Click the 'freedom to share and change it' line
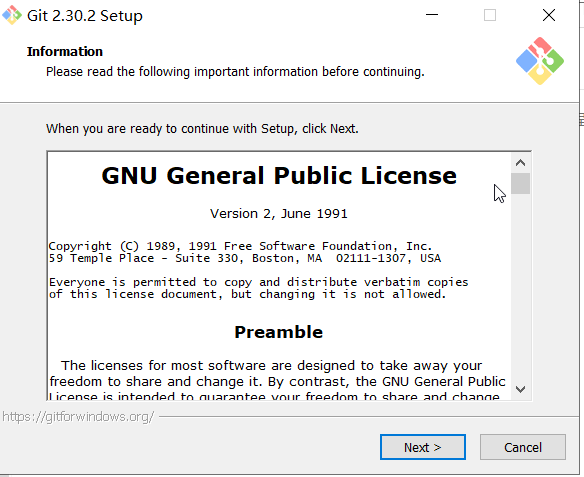Viewport: 584px width, 477px height. point(277,382)
